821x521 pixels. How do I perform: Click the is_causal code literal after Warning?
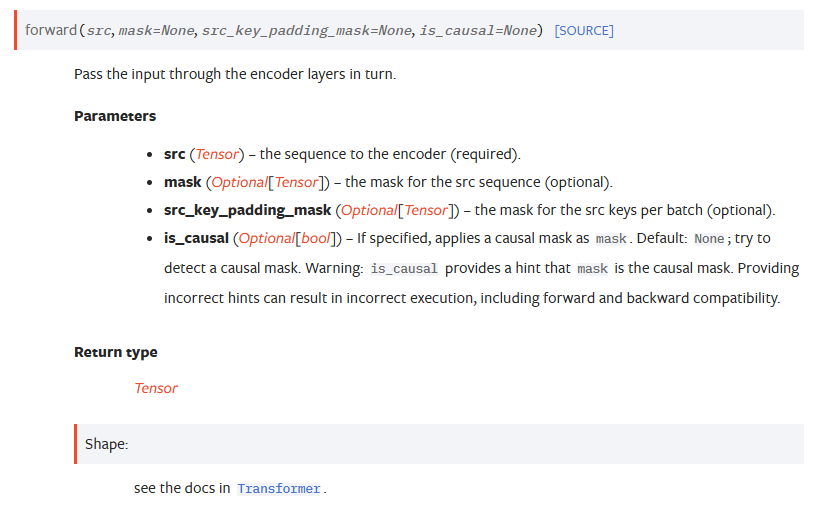point(404,269)
